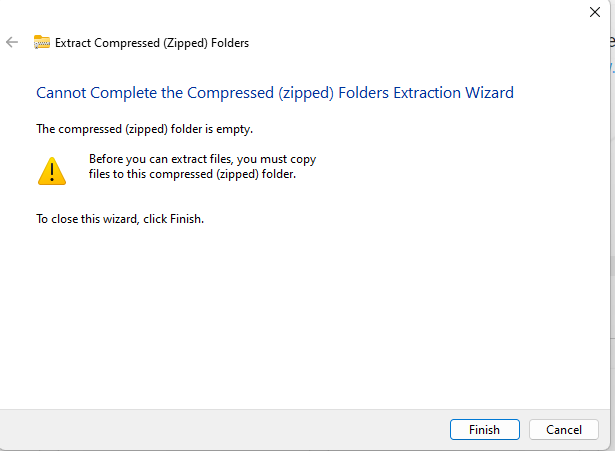Image resolution: width=615 pixels, height=451 pixels.
Task: Click the 'files to this compressed (zipped) folder' line
Action: (192, 174)
